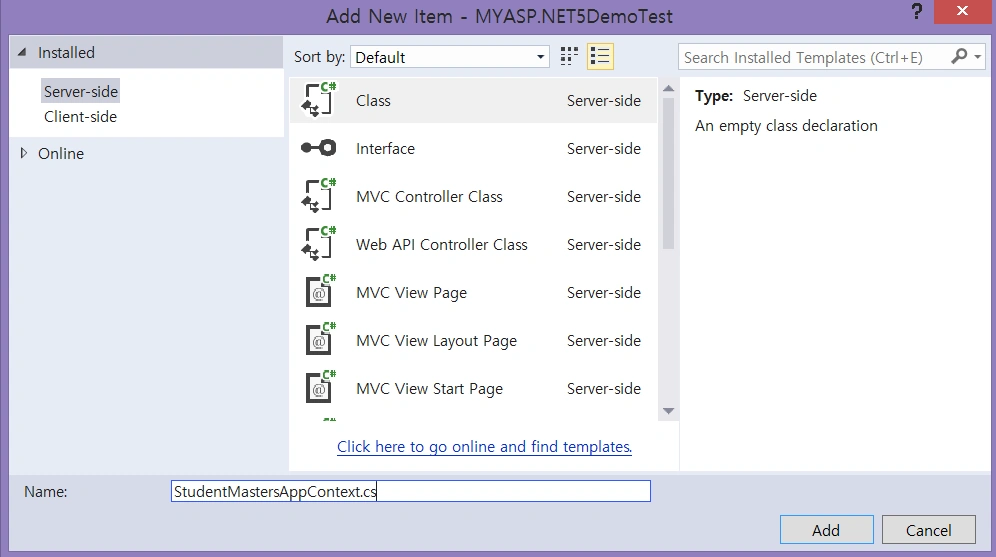Select the MVC View Start Page icon
996x557 pixels.
(320, 387)
